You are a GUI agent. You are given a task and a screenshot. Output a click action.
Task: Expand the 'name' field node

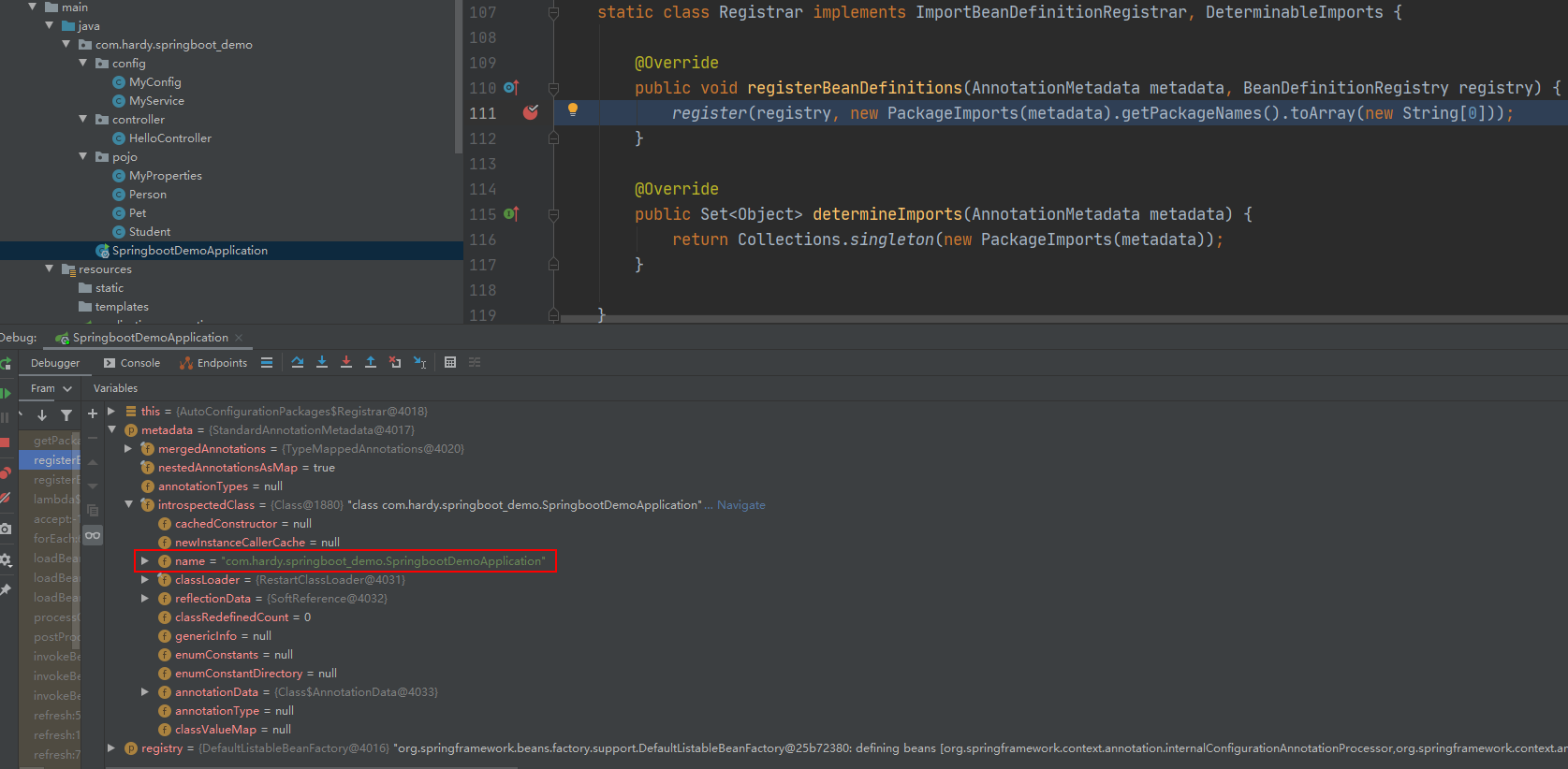(145, 561)
